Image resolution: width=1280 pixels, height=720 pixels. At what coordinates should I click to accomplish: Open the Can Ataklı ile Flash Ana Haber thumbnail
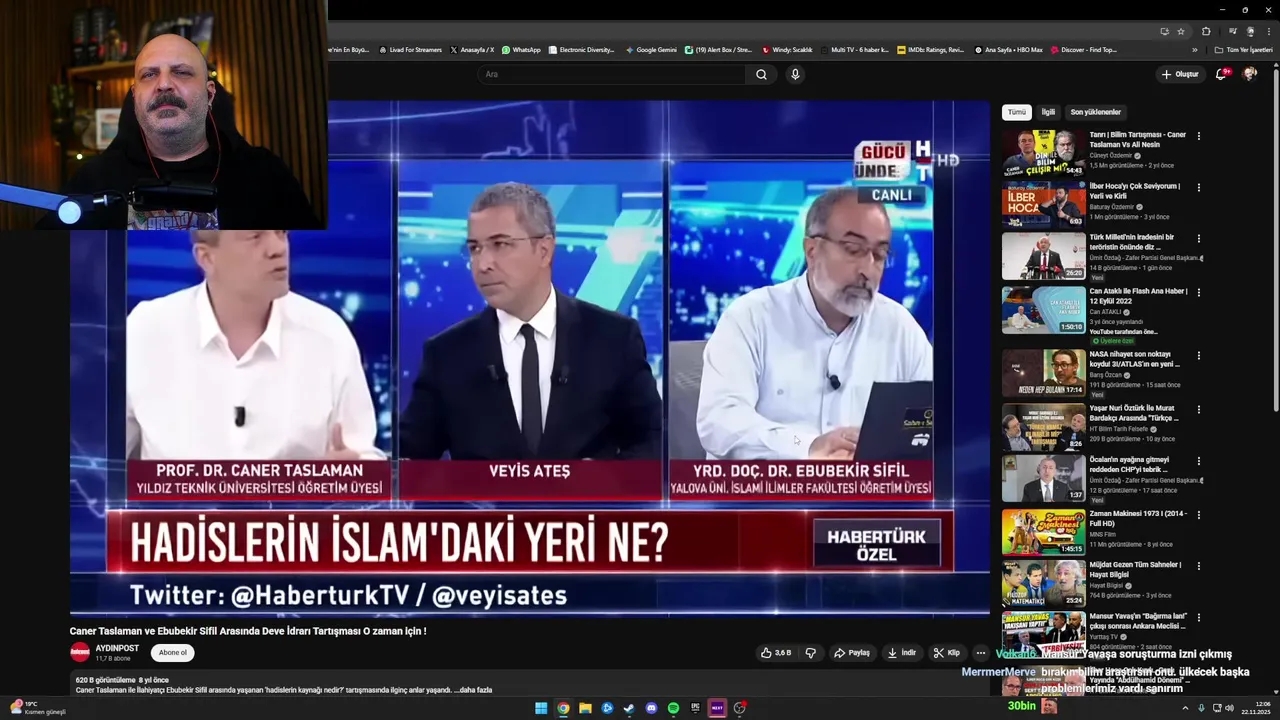(x=1044, y=309)
